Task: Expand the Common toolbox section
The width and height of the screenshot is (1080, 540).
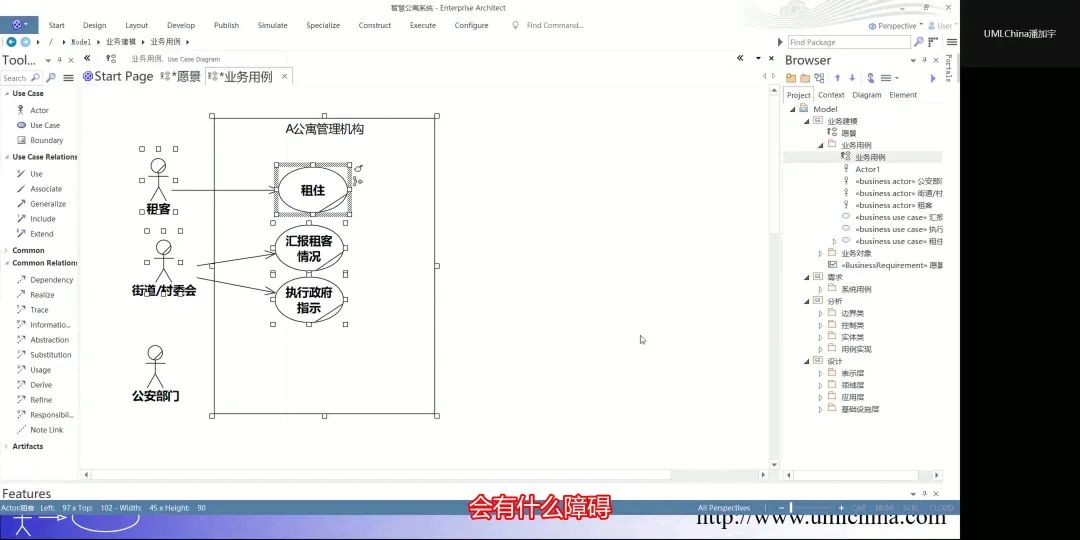Action: coord(7,251)
